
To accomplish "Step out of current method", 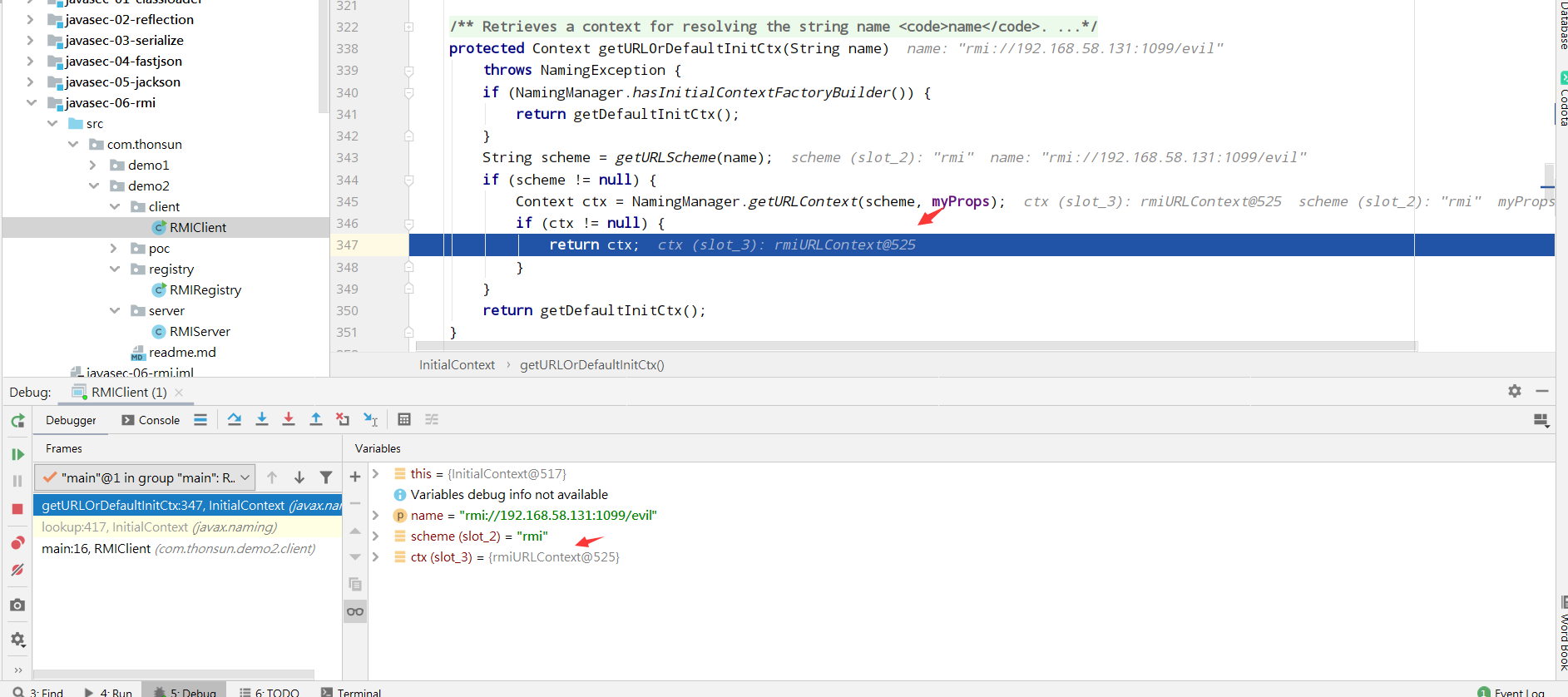I will (316, 420).
